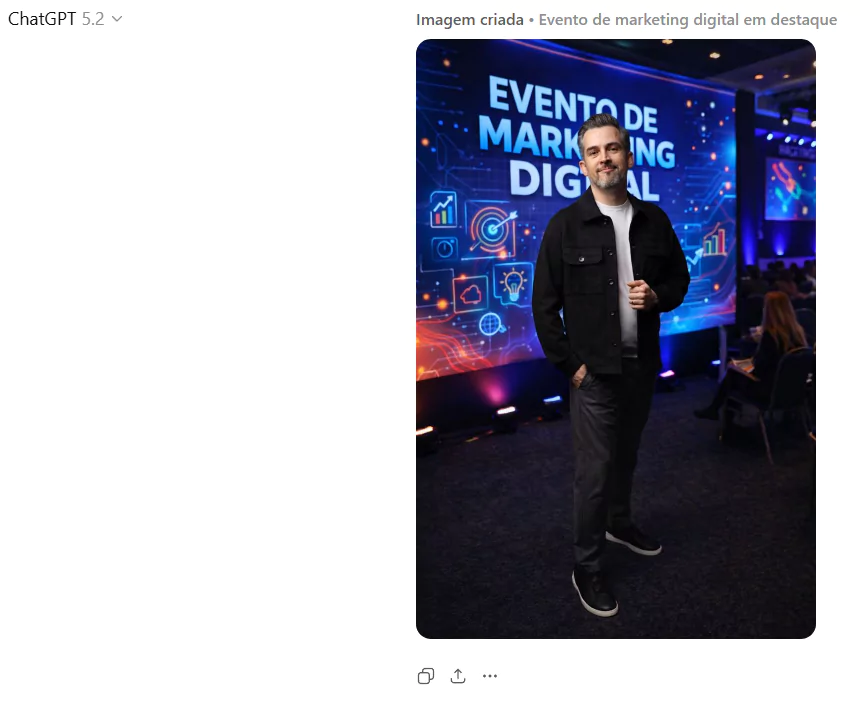Open more options via the three-dots icon

[490, 676]
